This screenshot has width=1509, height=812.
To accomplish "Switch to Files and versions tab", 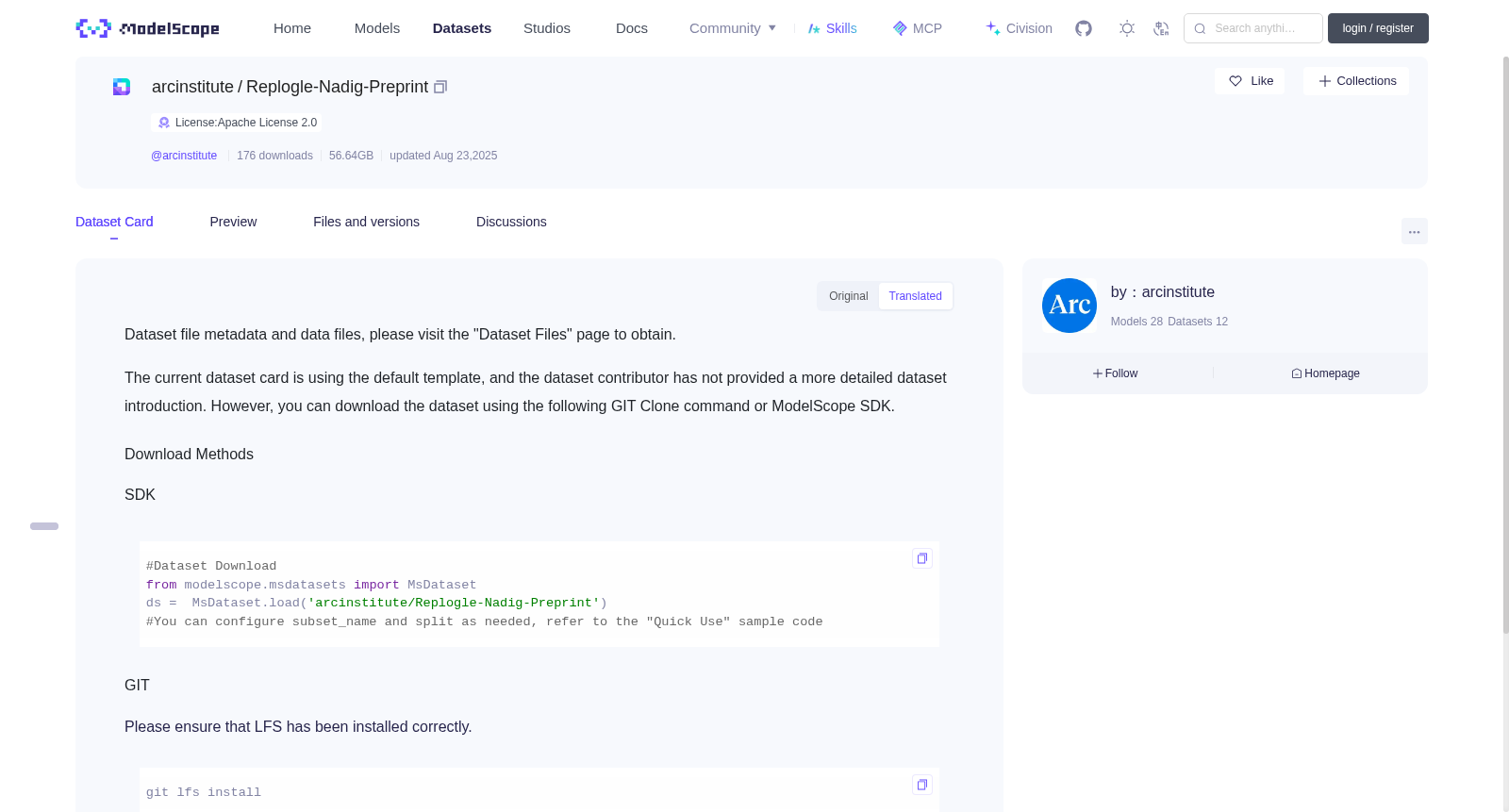I will point(366,222).
